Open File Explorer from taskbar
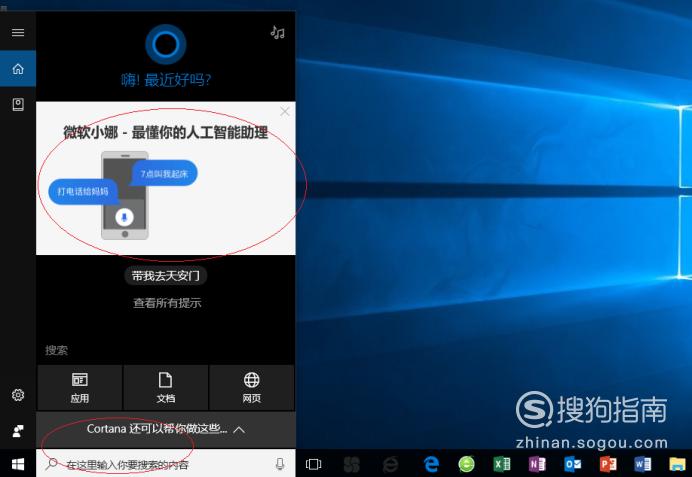The image size is (692, 477). [677, 464]
